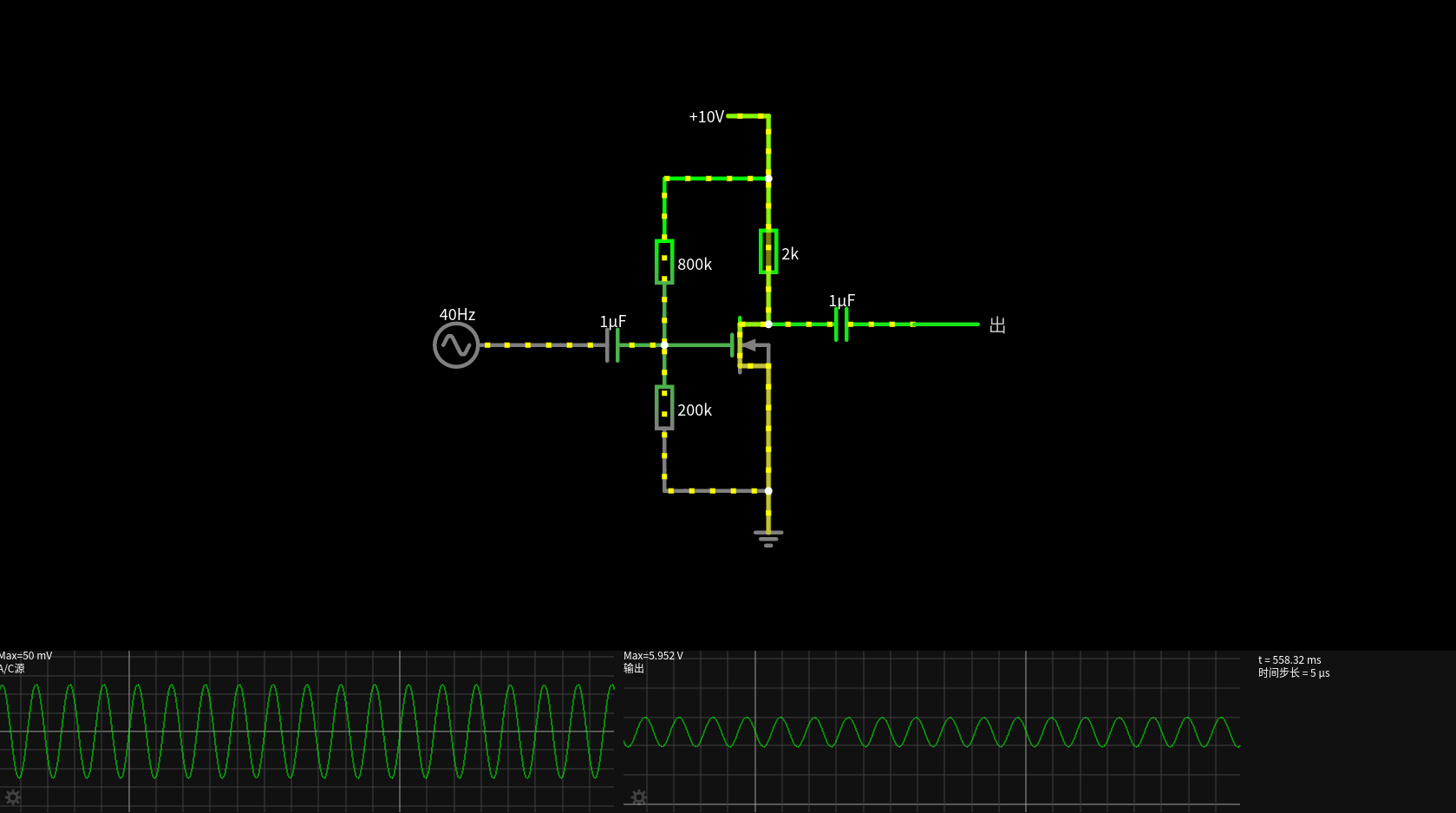Click the ground junction node above ground
Screen dimensions: 1456x813
coord(768,491)
